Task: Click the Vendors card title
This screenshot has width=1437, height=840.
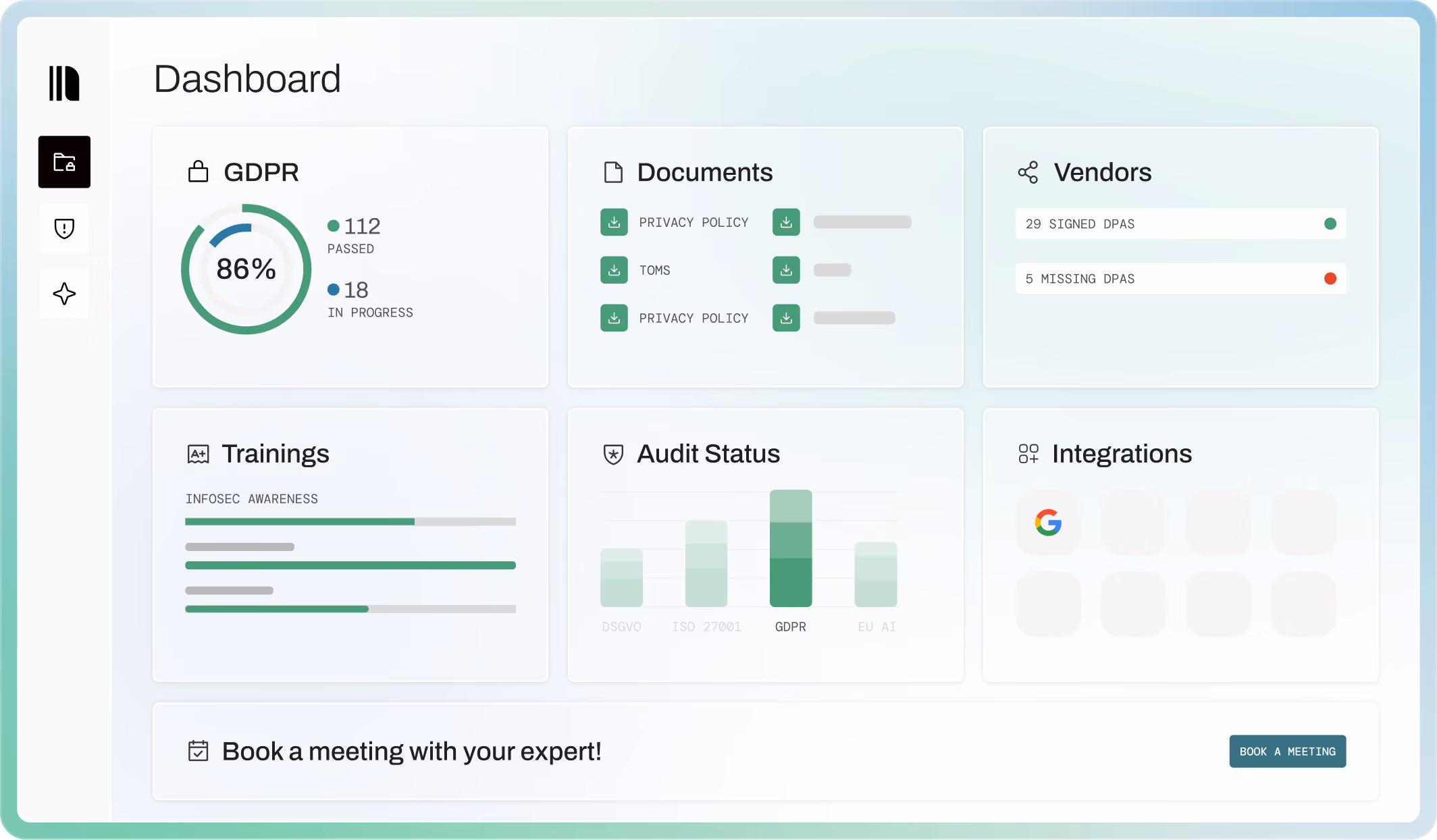Action: (x=1103, y=172)
